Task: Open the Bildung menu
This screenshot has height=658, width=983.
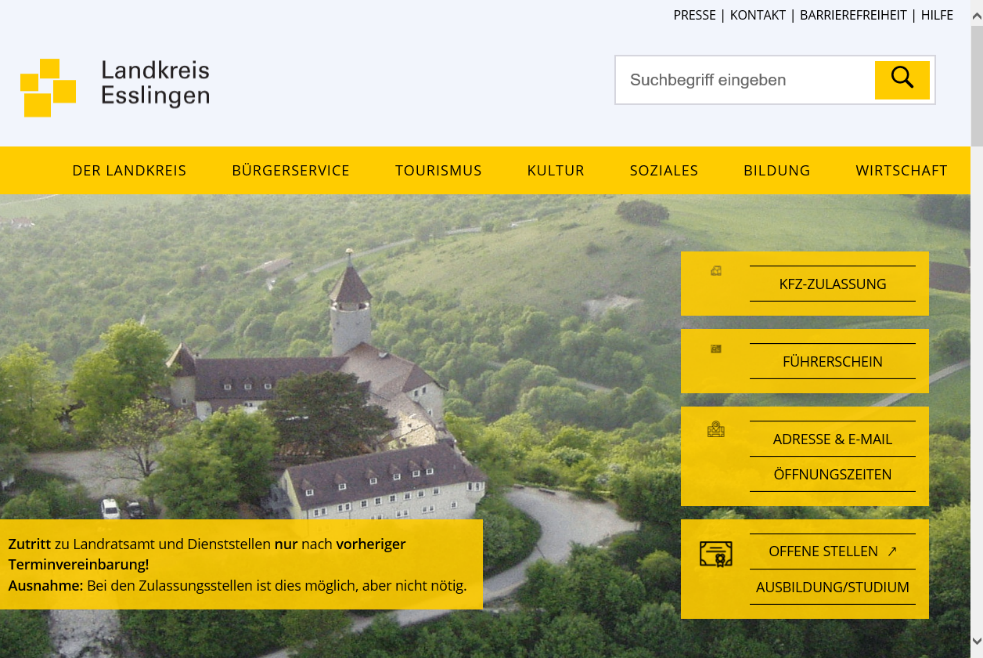Action: [777, 170]
